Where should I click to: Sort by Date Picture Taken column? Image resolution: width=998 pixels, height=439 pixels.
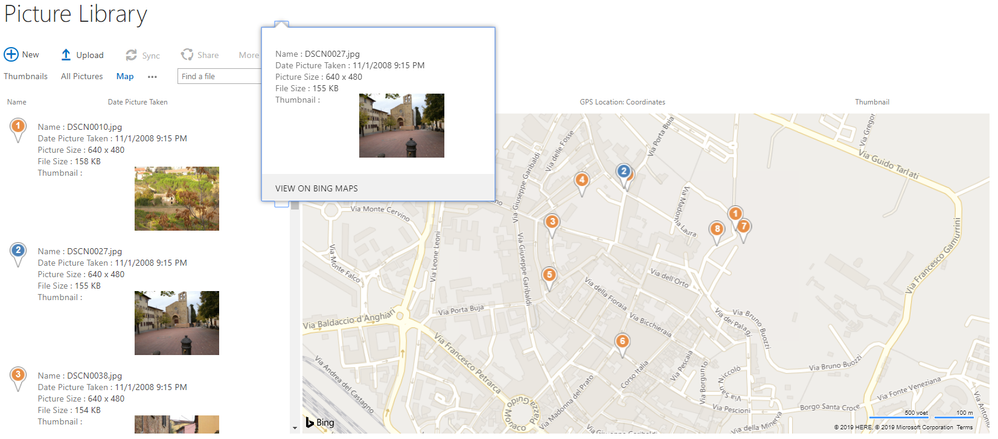pos(137,102)
